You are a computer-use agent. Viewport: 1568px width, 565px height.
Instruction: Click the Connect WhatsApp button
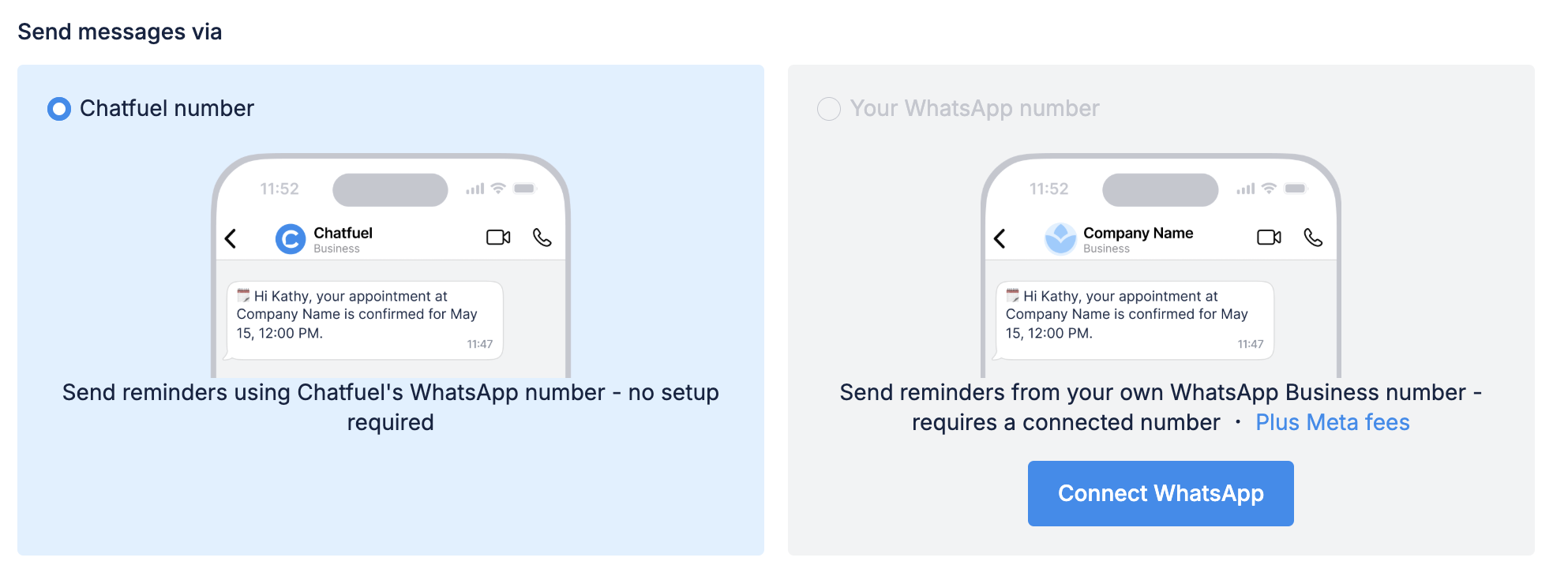1160,493
